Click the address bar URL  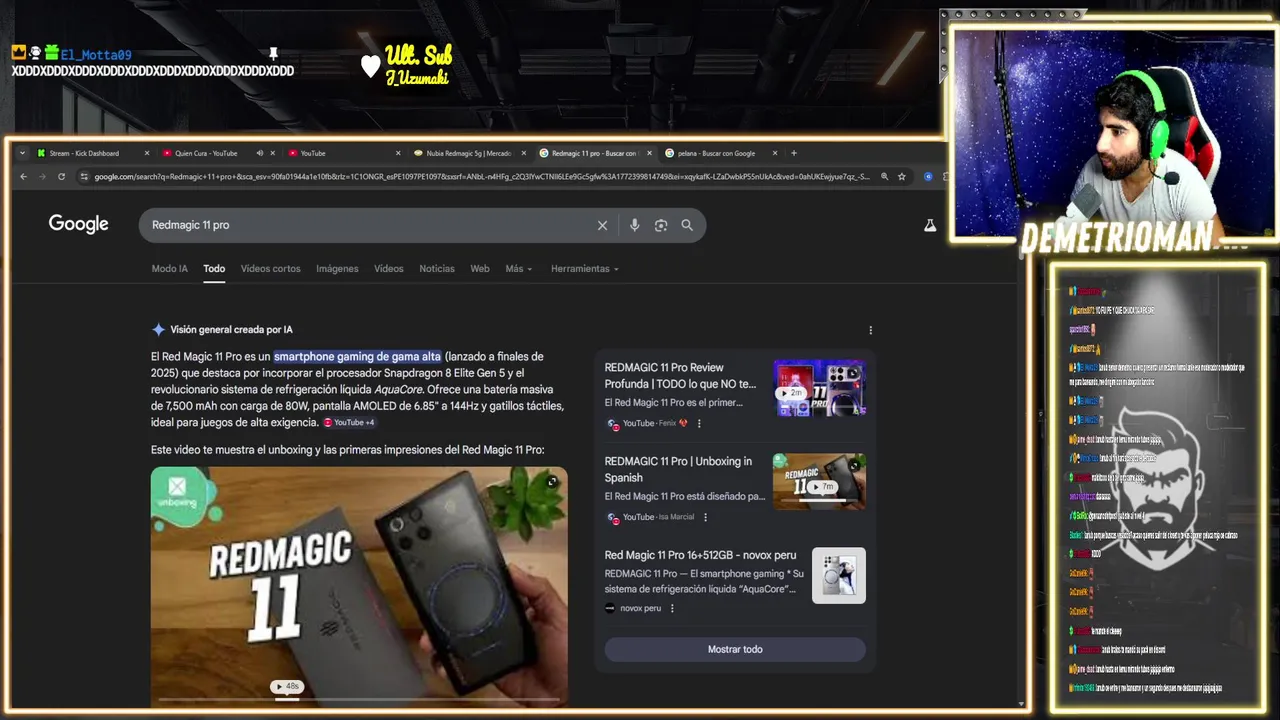(x=482, y=177)
